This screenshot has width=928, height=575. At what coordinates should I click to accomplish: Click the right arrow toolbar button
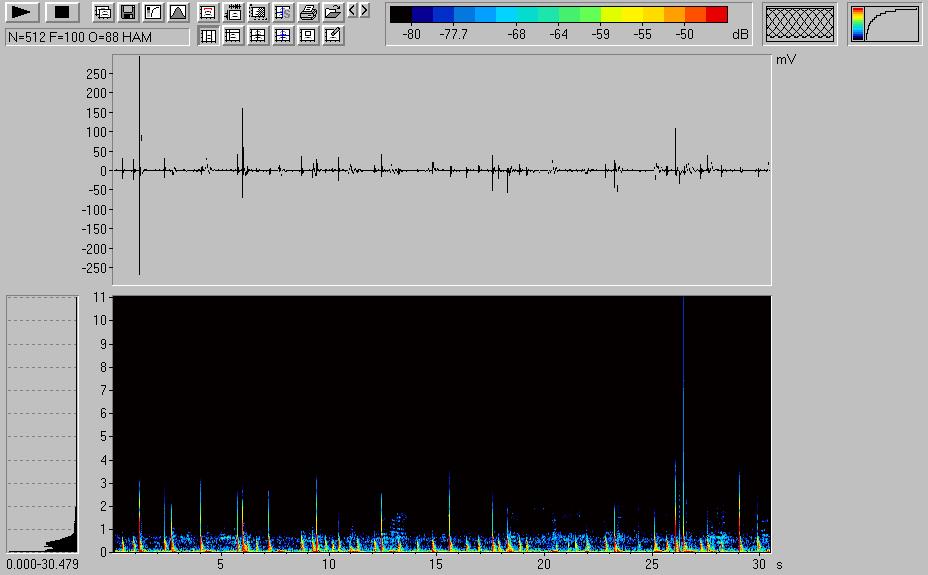tap(364, 11)
